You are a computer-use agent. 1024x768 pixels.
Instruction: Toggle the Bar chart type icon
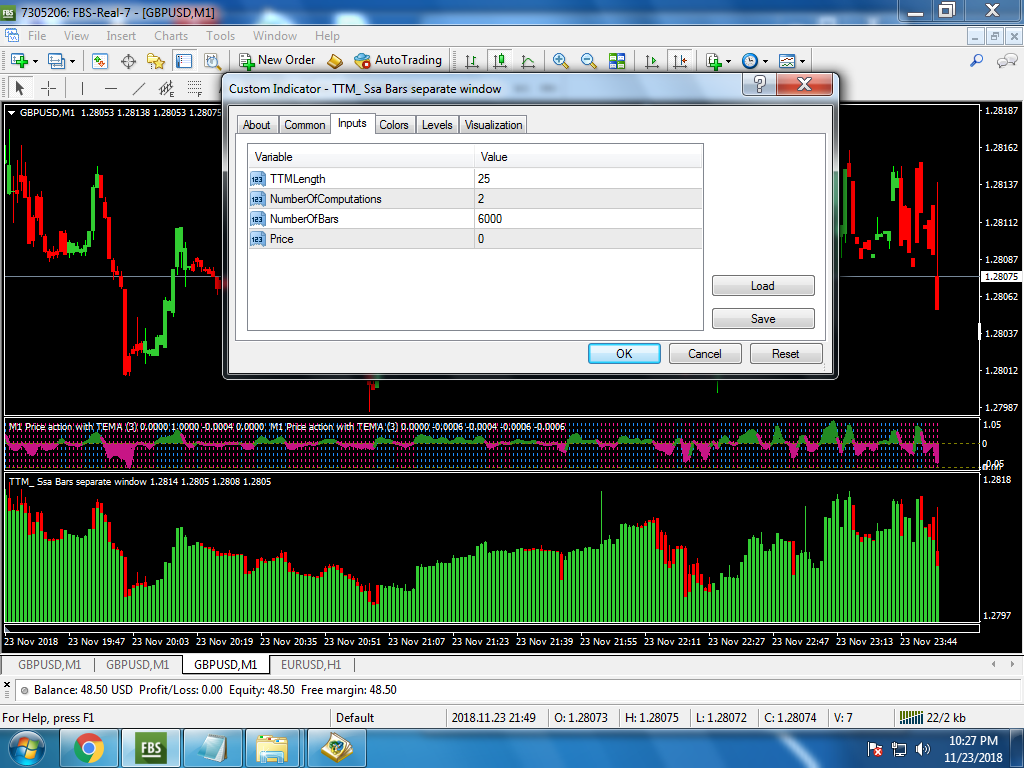472,61
